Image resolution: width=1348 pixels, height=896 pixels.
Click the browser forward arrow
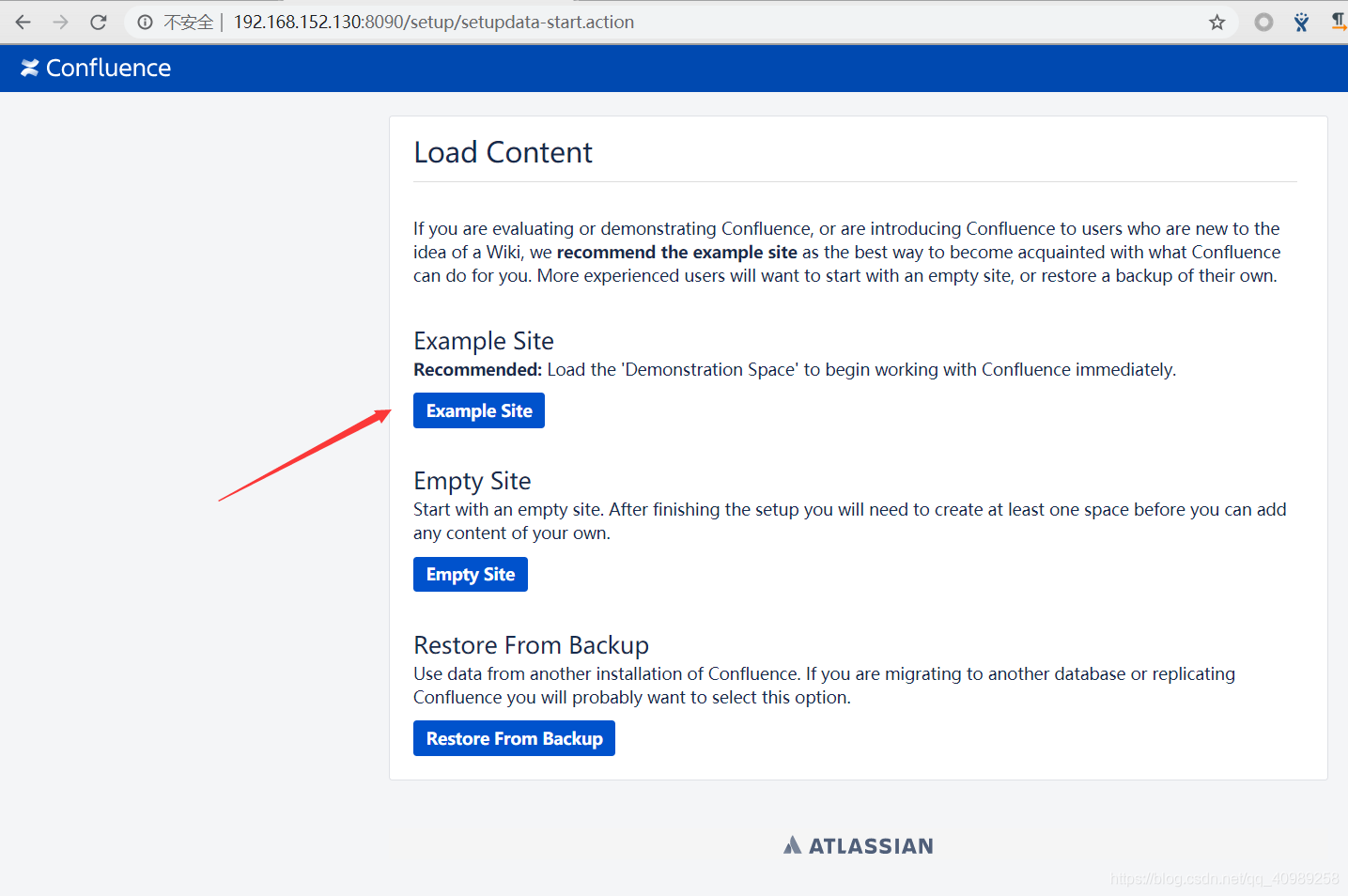click(x=61, y=22)
